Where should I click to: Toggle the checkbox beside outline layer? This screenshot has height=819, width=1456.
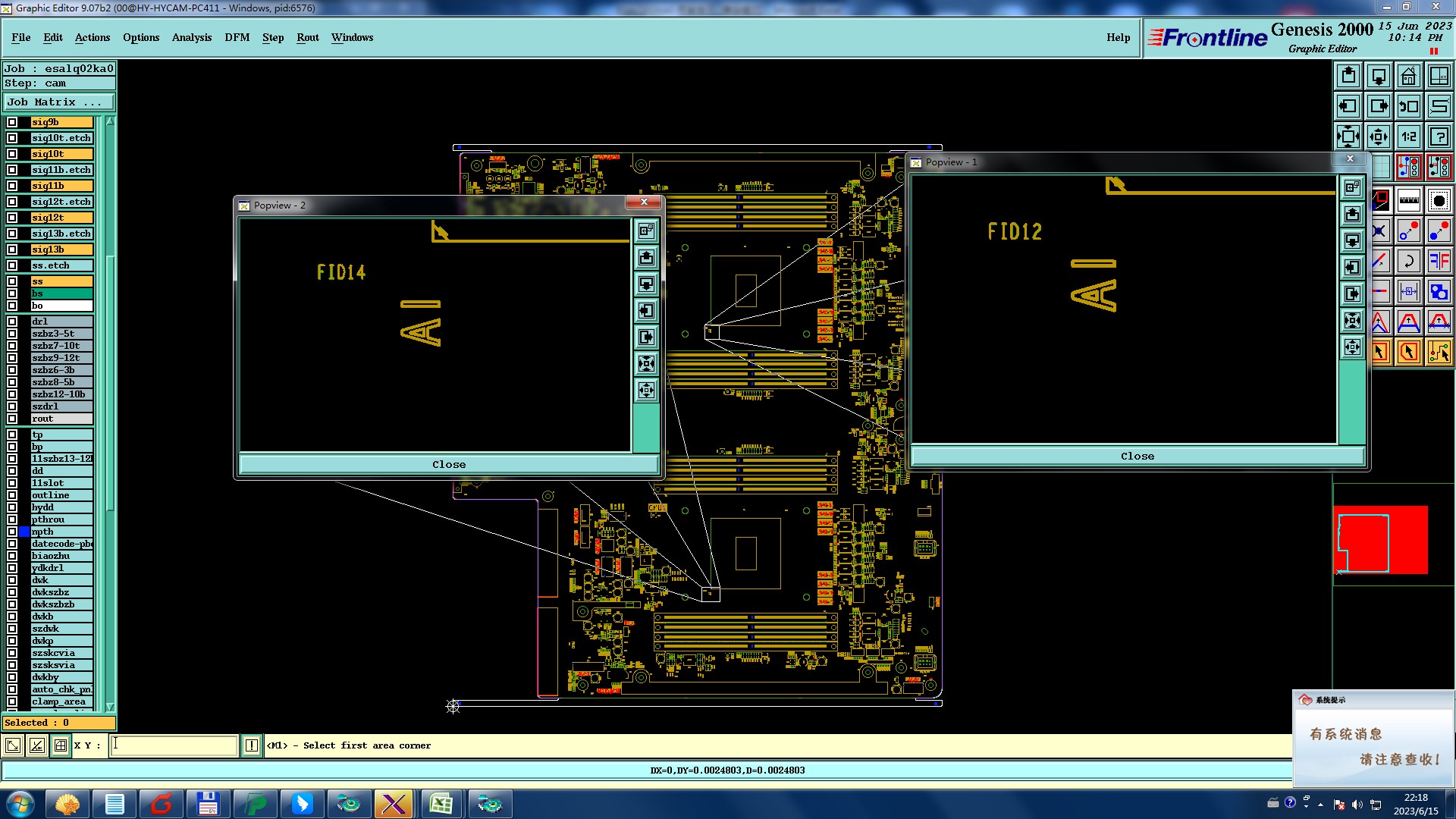[12, 495]
